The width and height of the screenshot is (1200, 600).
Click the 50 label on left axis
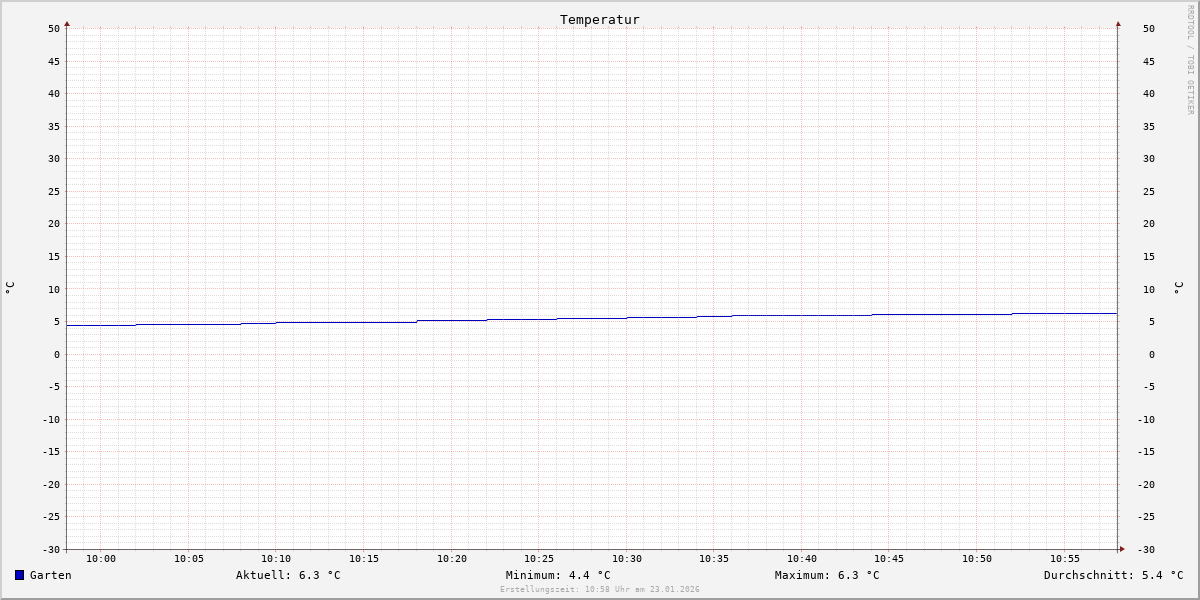pos(54,29)
